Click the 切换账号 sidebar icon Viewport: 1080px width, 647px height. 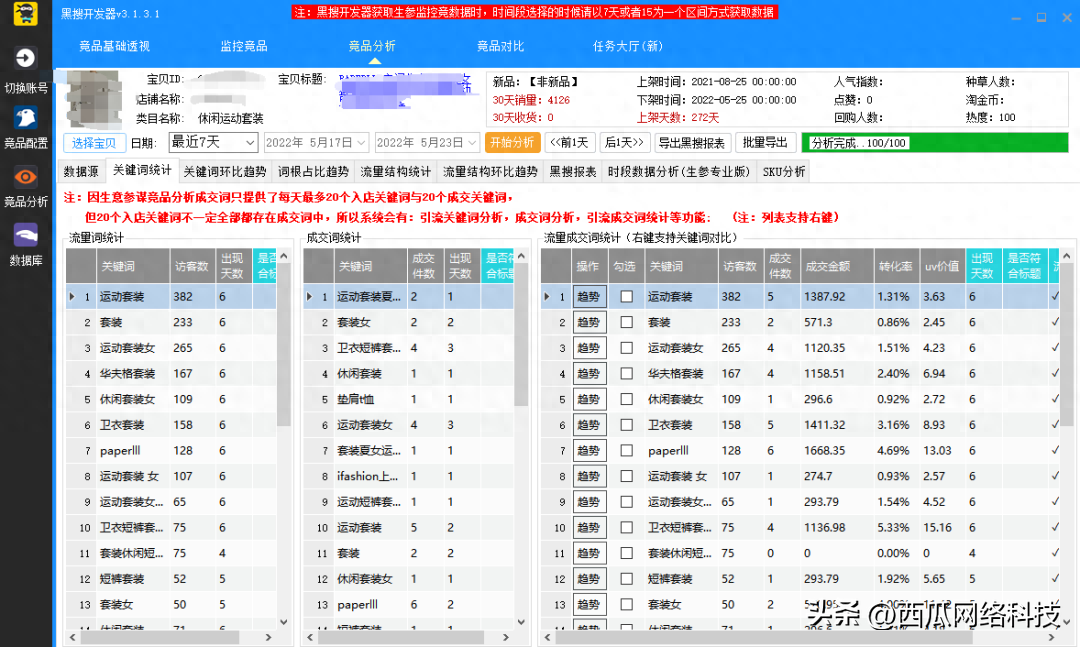(26, 59)
